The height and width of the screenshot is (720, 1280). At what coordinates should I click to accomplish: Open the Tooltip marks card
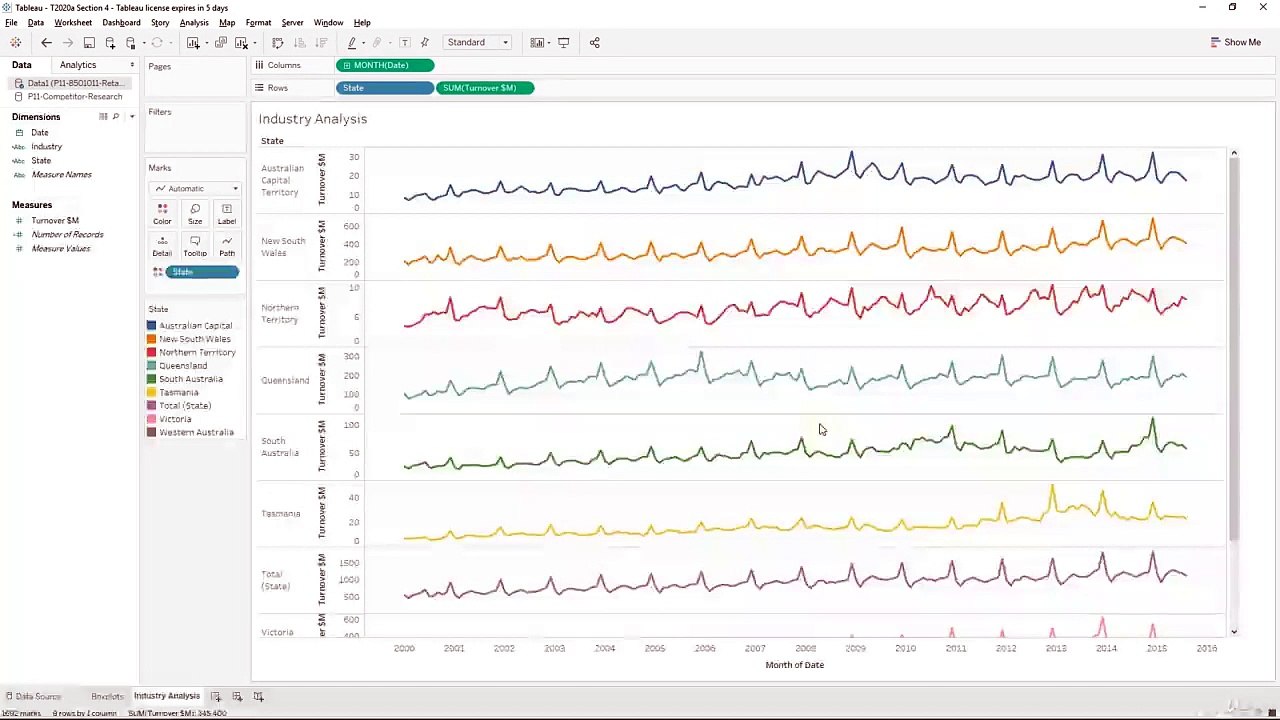click(194, 246)
